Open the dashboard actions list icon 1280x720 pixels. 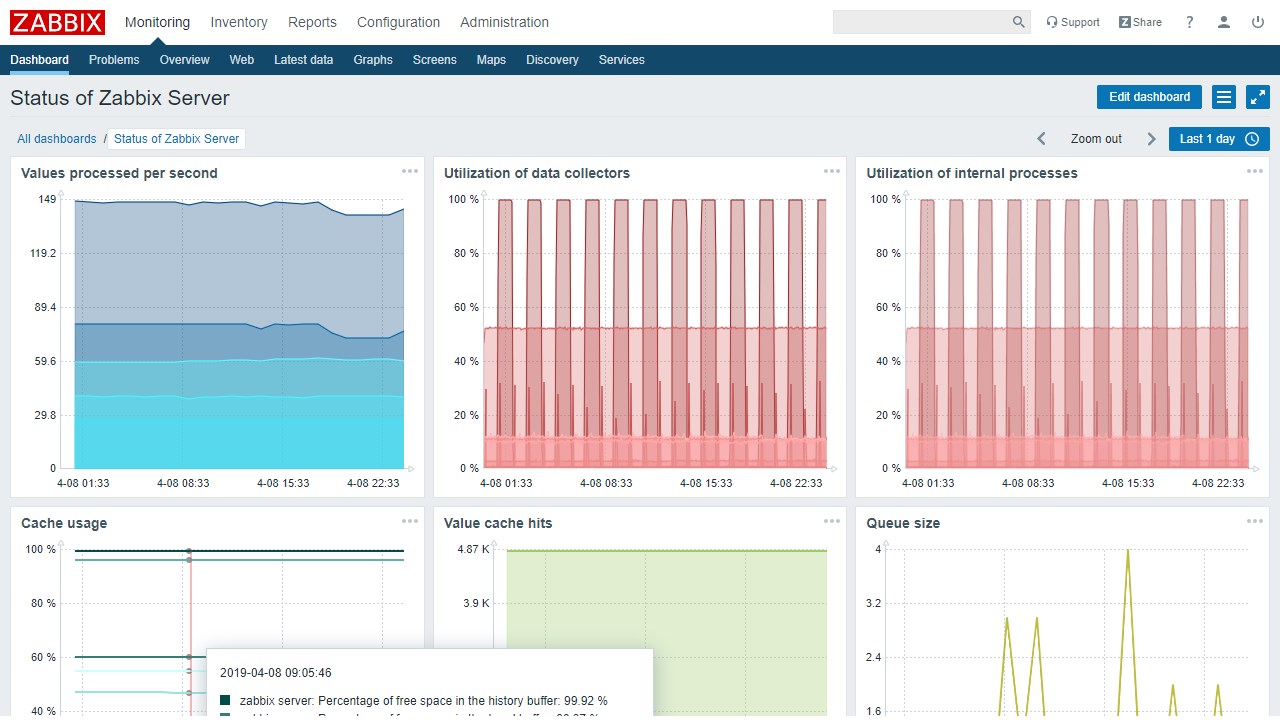coord(1224,97)
